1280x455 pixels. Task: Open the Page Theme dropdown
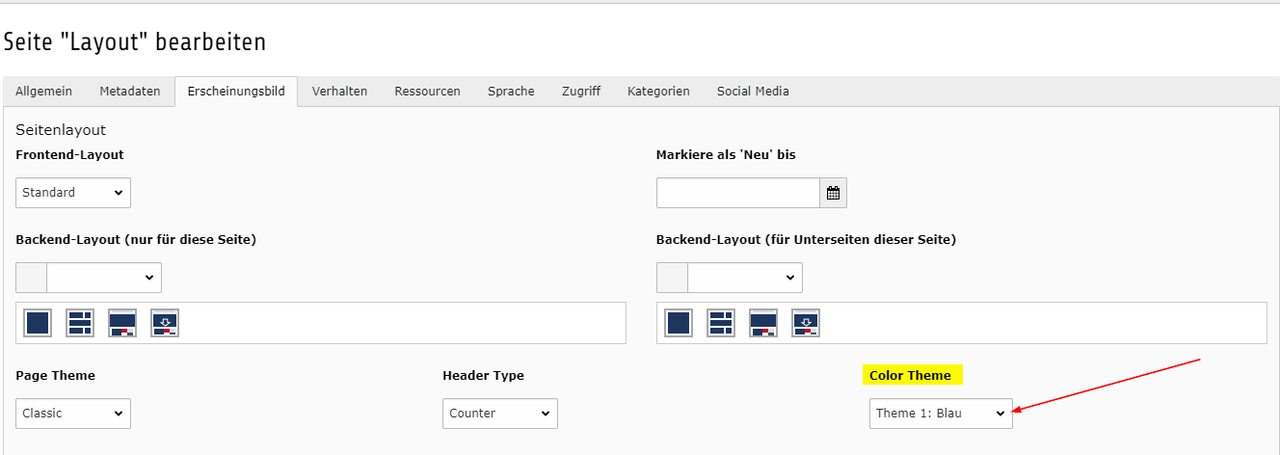(x=73, y=413)
